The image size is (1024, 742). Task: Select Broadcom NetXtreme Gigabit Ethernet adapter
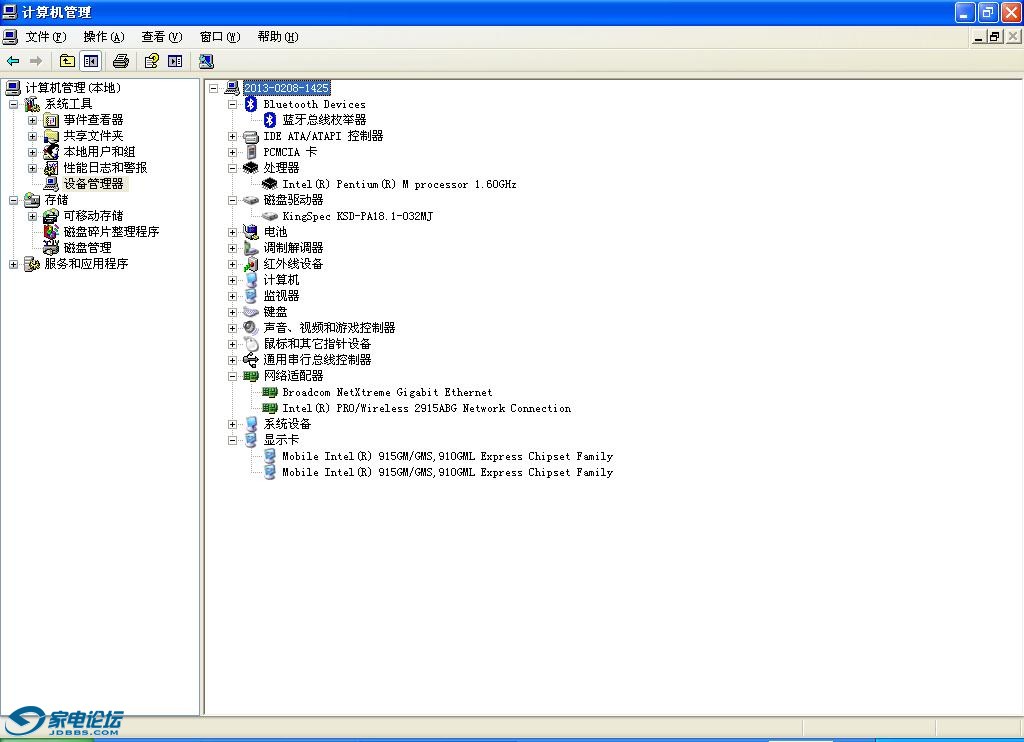pyautogui.click(x=387, y=392)
